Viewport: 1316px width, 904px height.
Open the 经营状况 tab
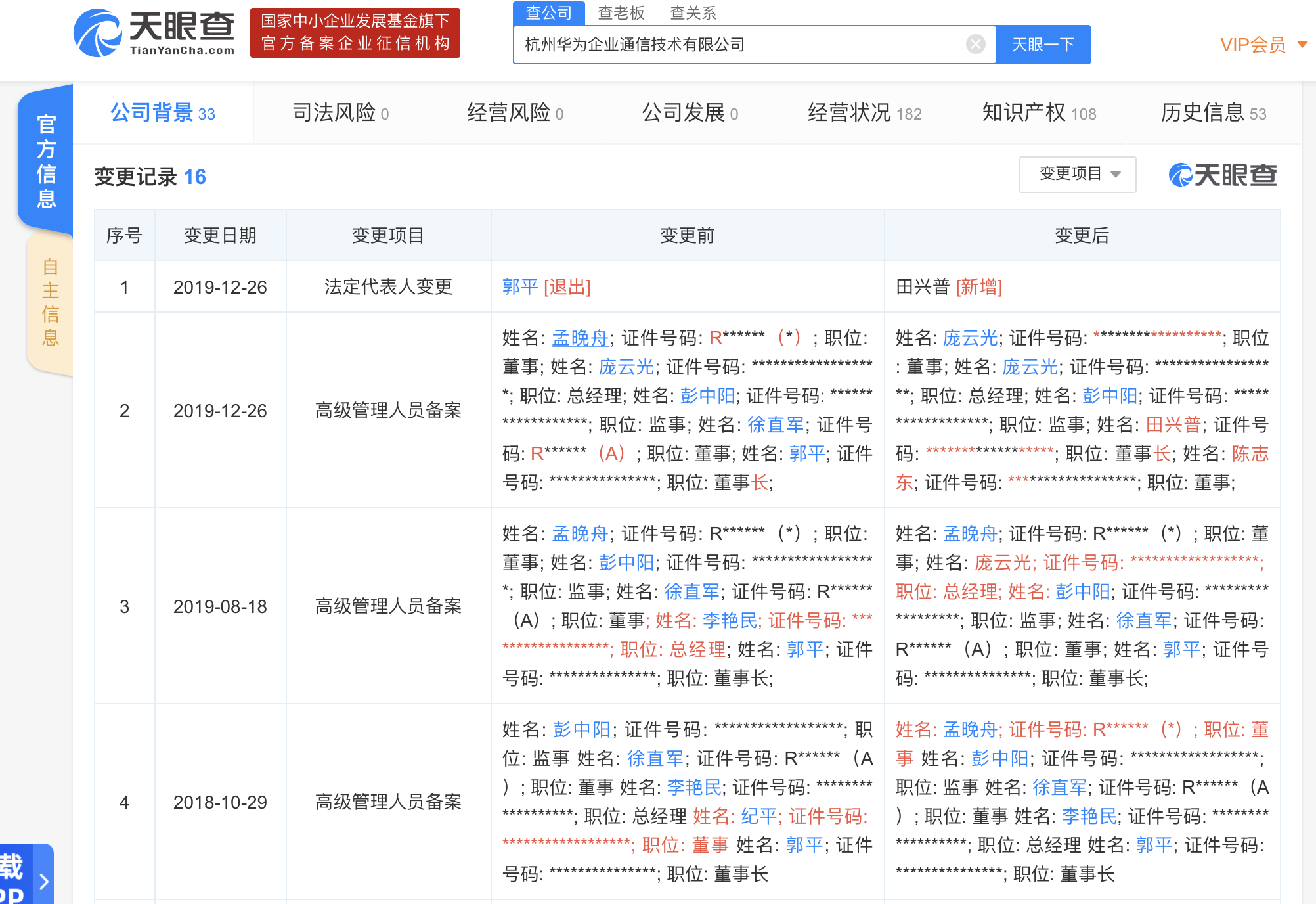pos(864,113)
